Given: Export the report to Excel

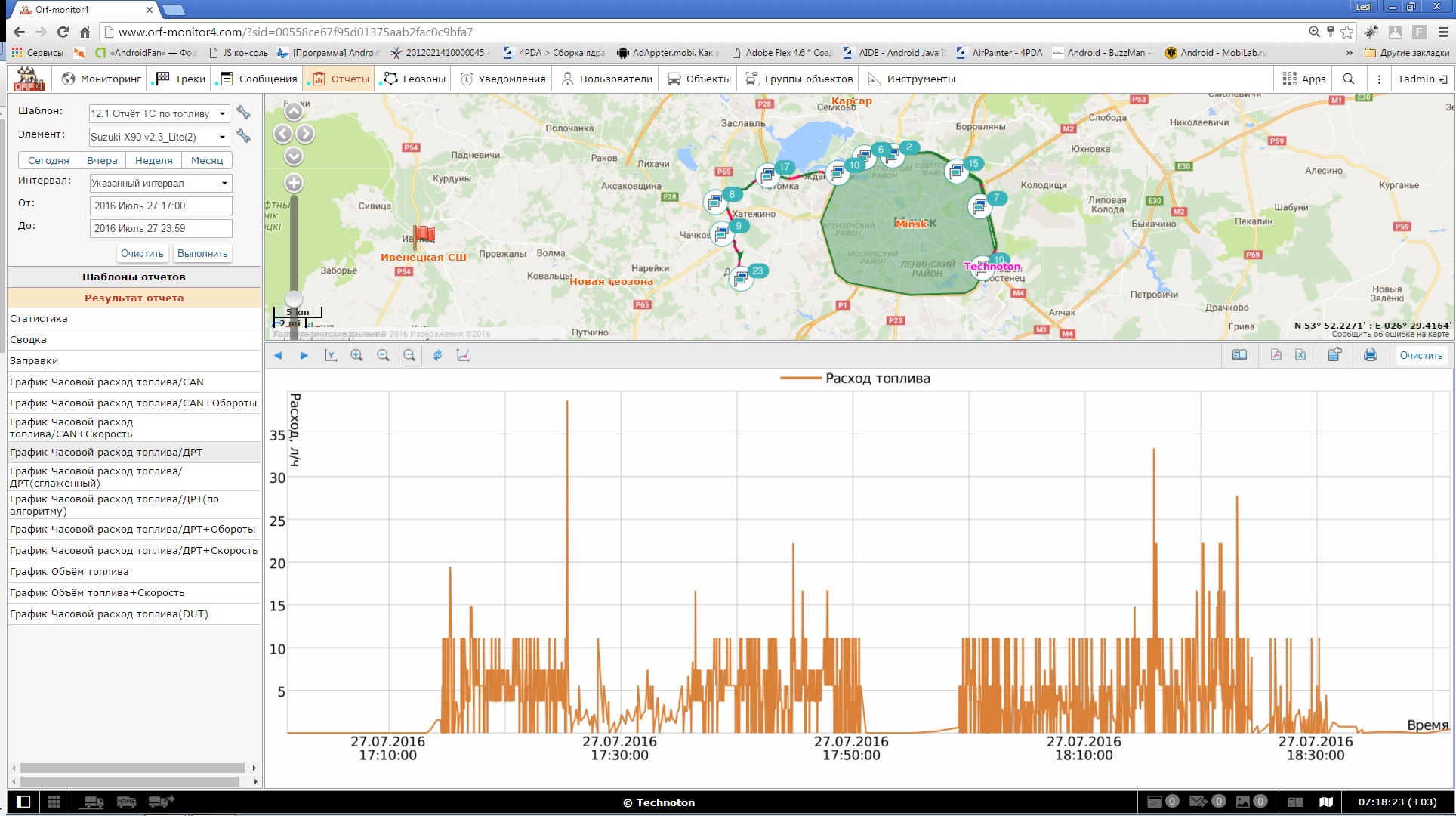Looking at the screenshot, I should coord(1300,355).
